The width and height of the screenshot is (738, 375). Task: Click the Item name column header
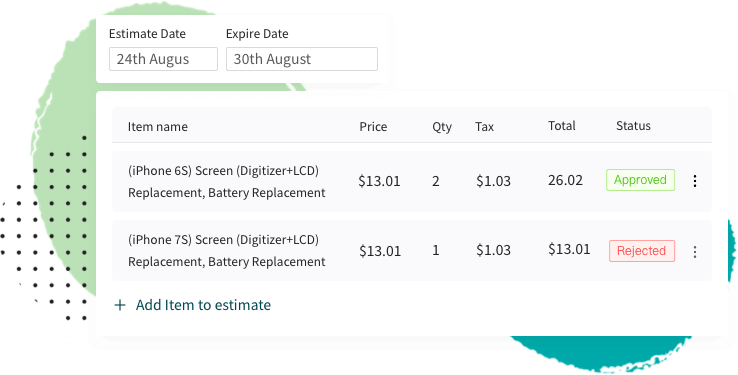158,127
